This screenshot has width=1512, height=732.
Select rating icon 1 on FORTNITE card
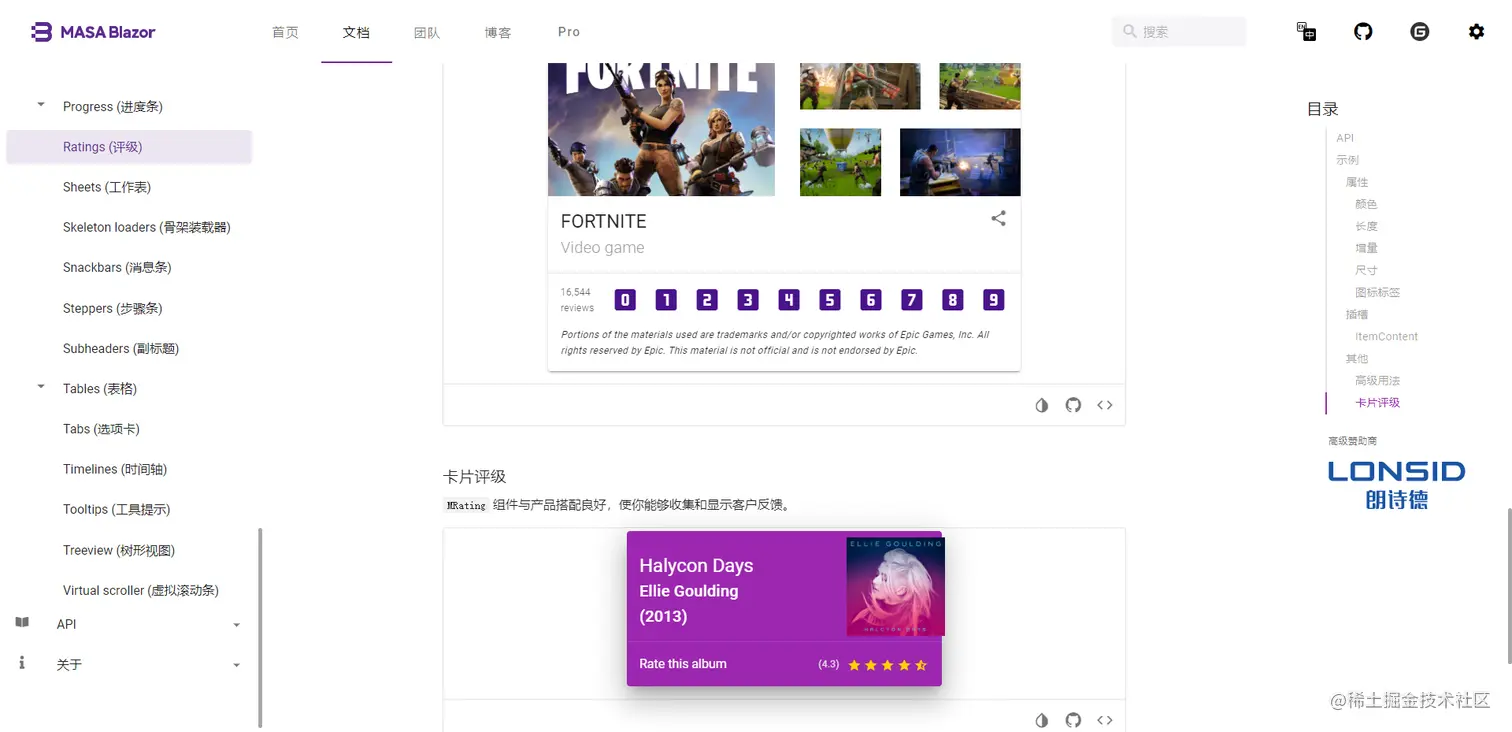[666, 300]
